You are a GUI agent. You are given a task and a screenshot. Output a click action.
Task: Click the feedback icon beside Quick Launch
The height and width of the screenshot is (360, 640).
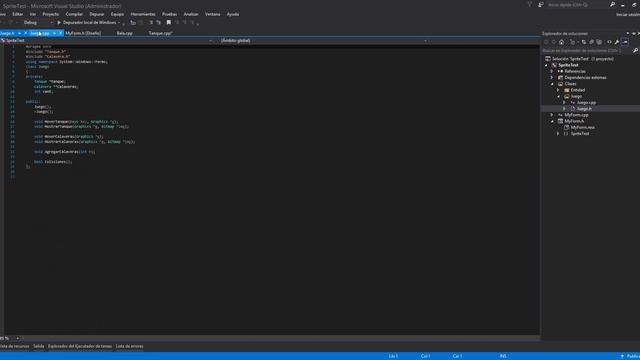tap(541, 4)
